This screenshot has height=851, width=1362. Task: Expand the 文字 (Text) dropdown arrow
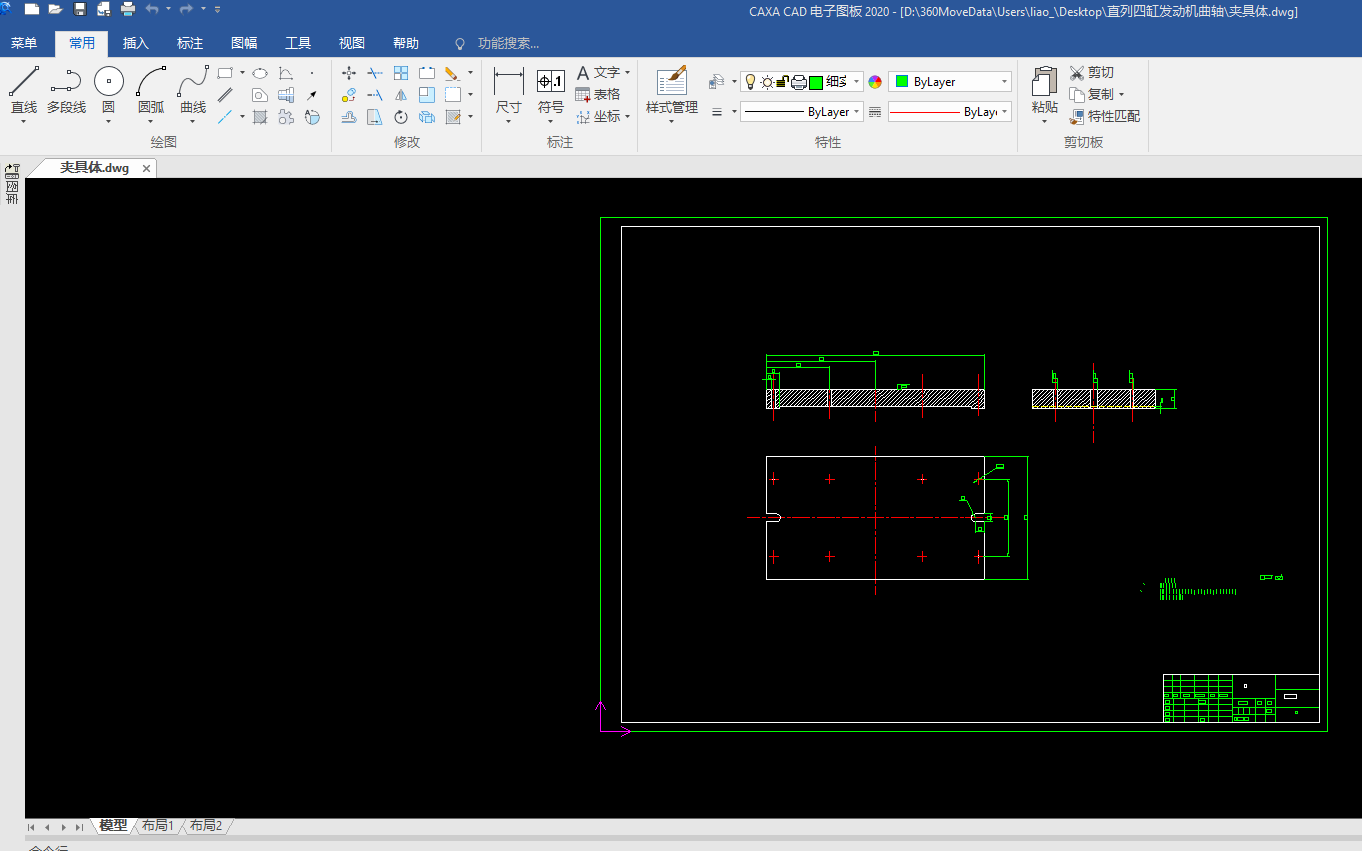point(627,73)
